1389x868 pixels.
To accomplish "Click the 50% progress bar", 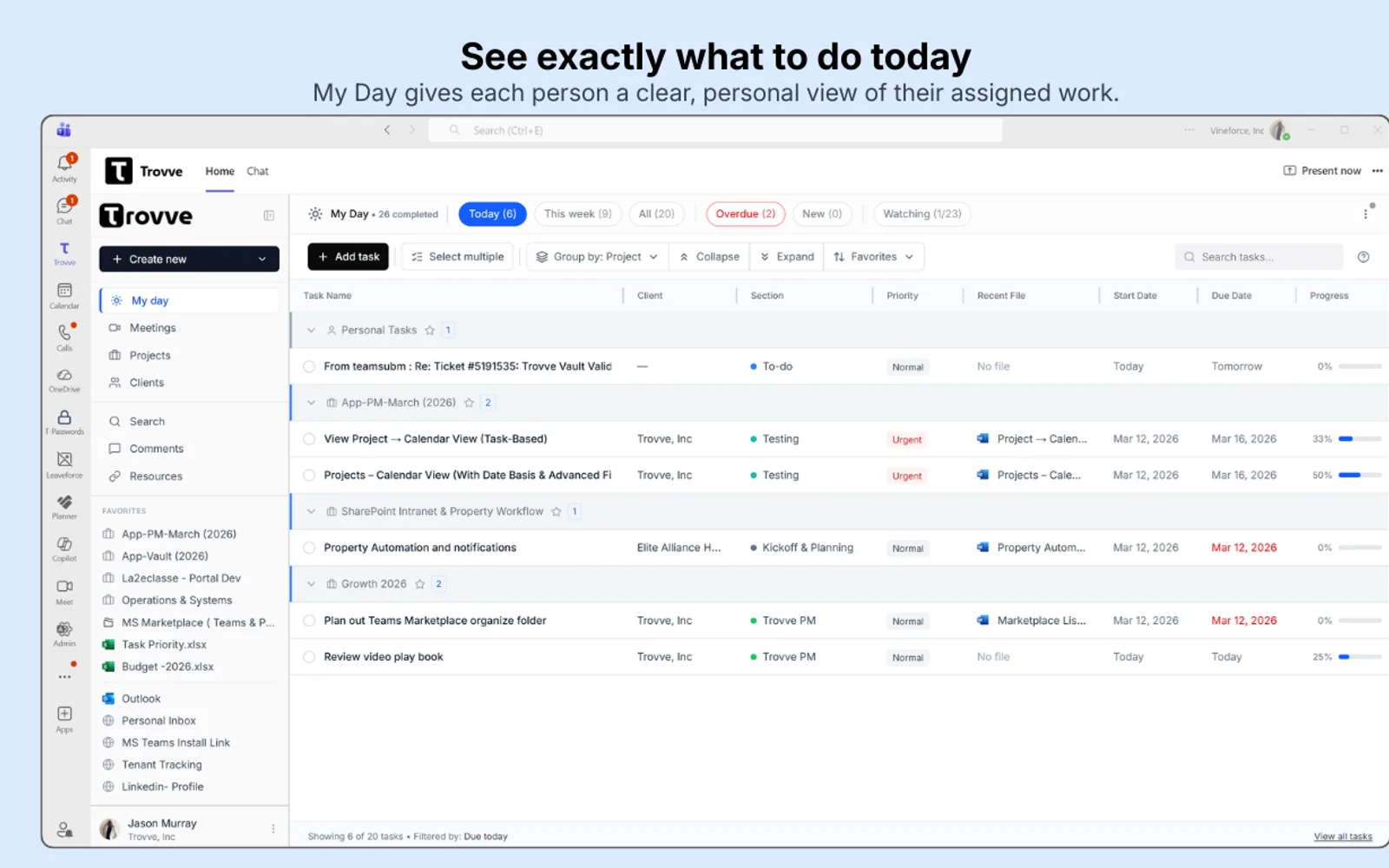I will click(x=1359, y=476).
